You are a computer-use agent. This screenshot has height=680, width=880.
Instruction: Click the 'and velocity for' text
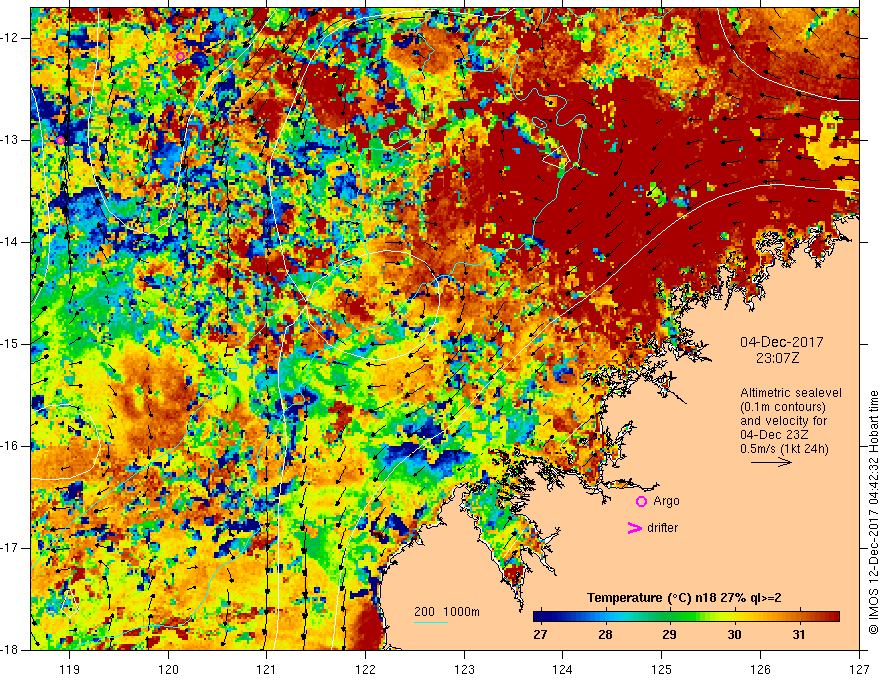click(783, 421)
